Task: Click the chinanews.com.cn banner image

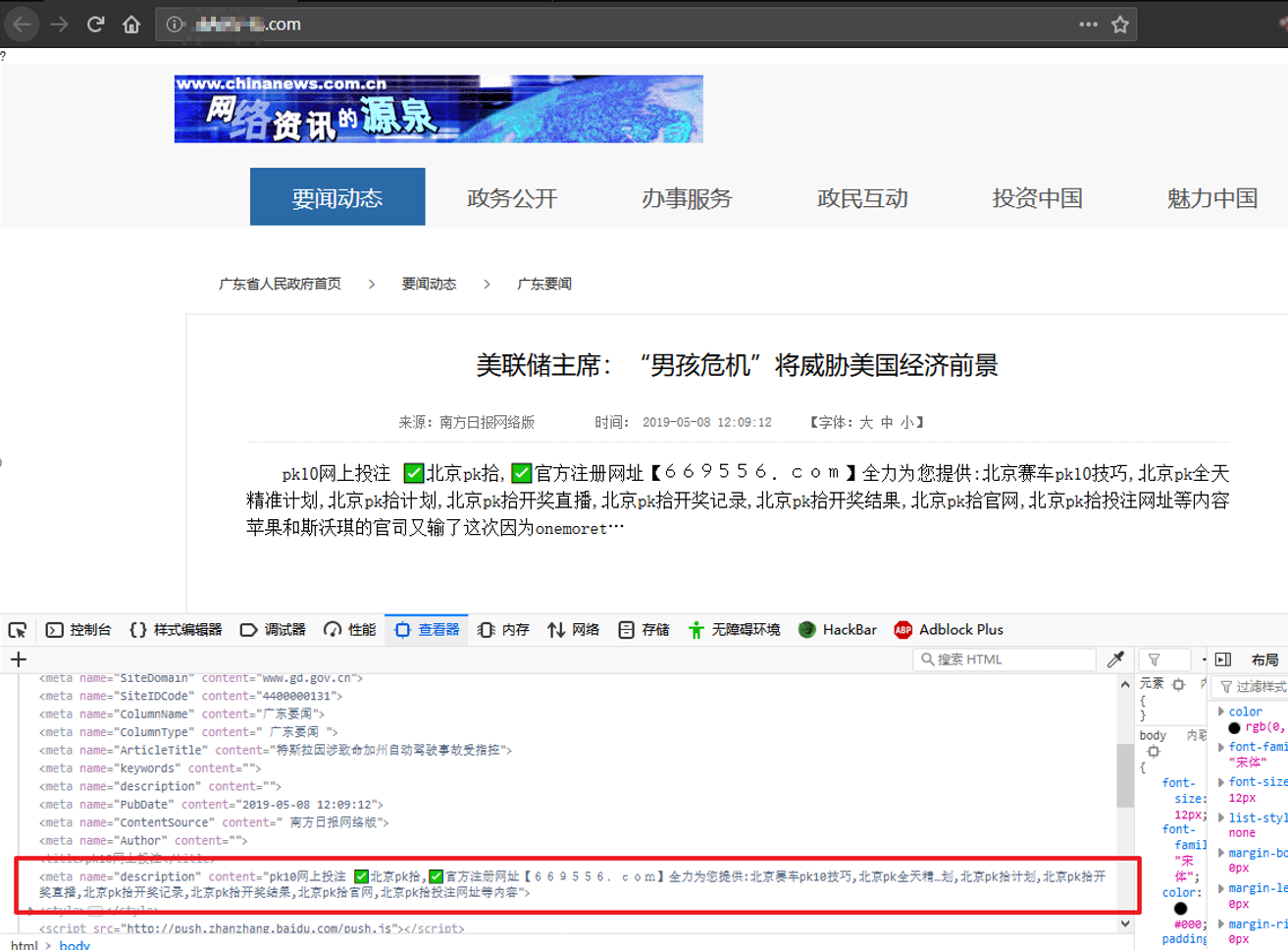Action: (438, 109)
